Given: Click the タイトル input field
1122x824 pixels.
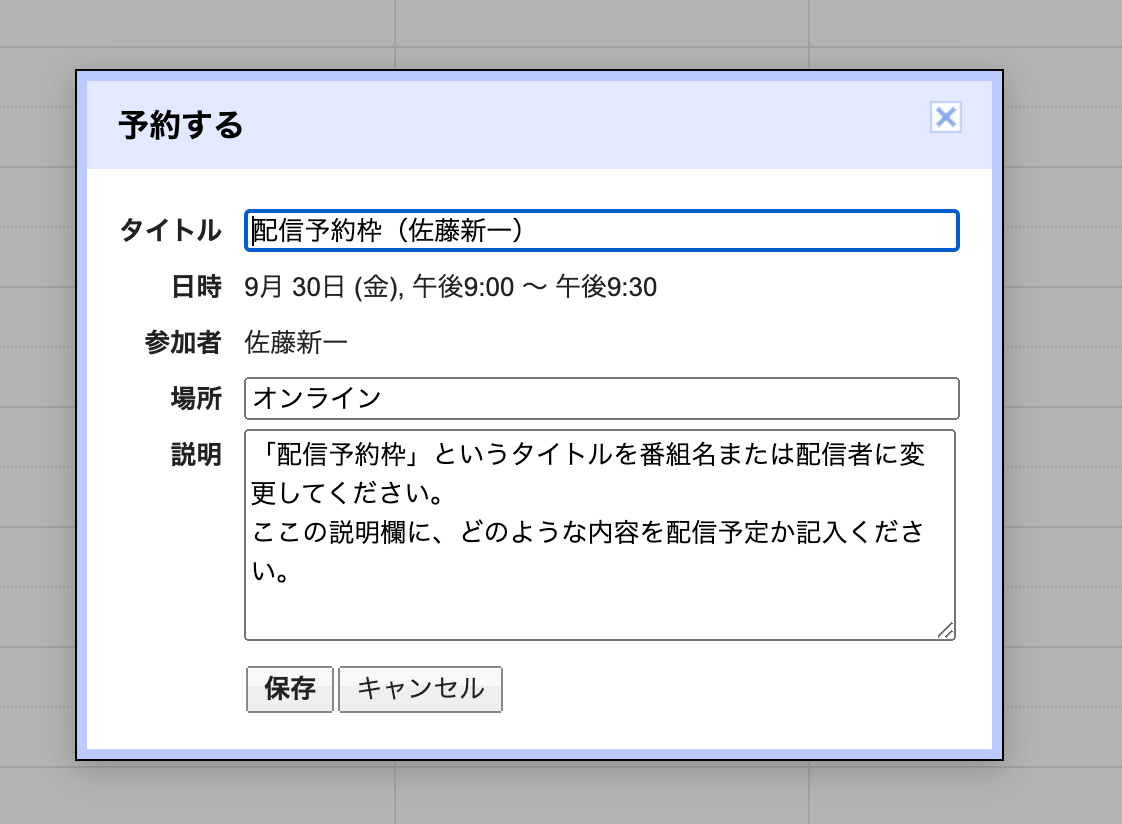Looking at the screenshot, I should point(601,230).
